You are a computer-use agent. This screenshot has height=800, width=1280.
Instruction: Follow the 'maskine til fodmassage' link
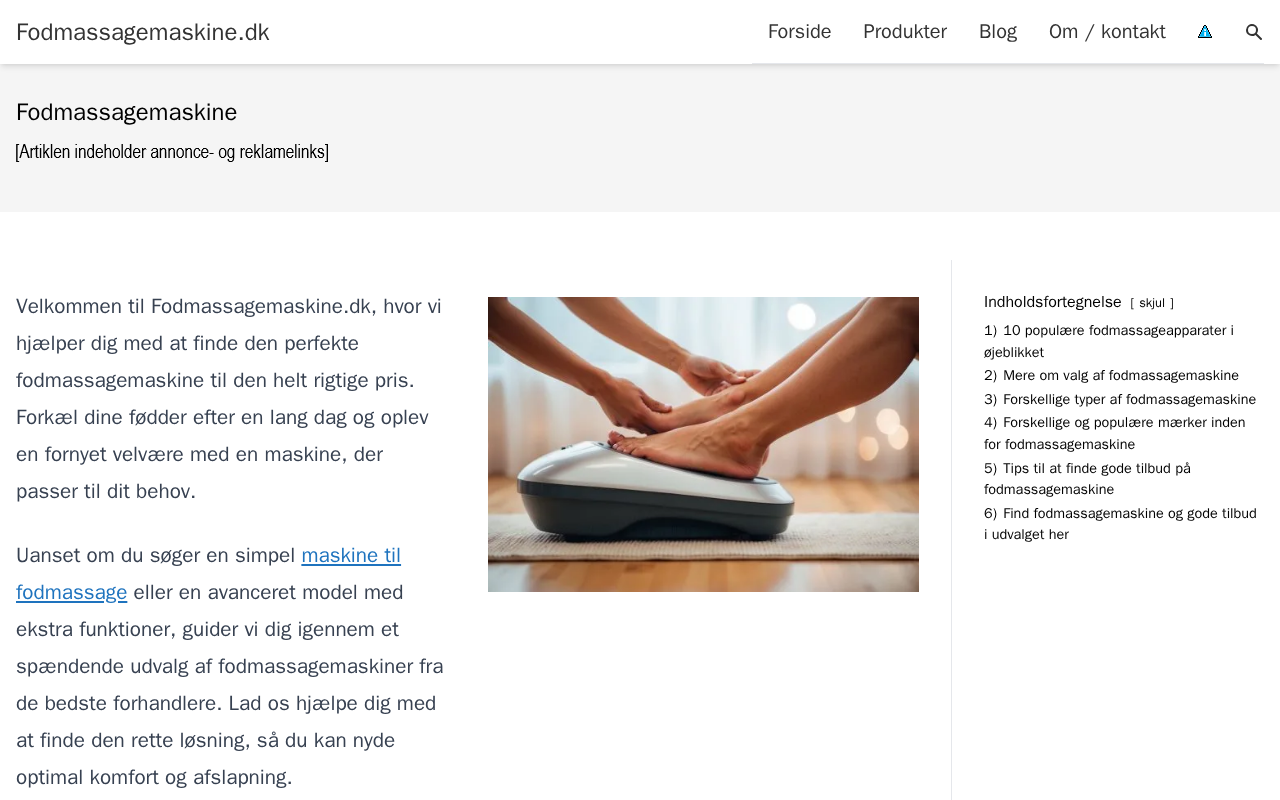[208, 573]
